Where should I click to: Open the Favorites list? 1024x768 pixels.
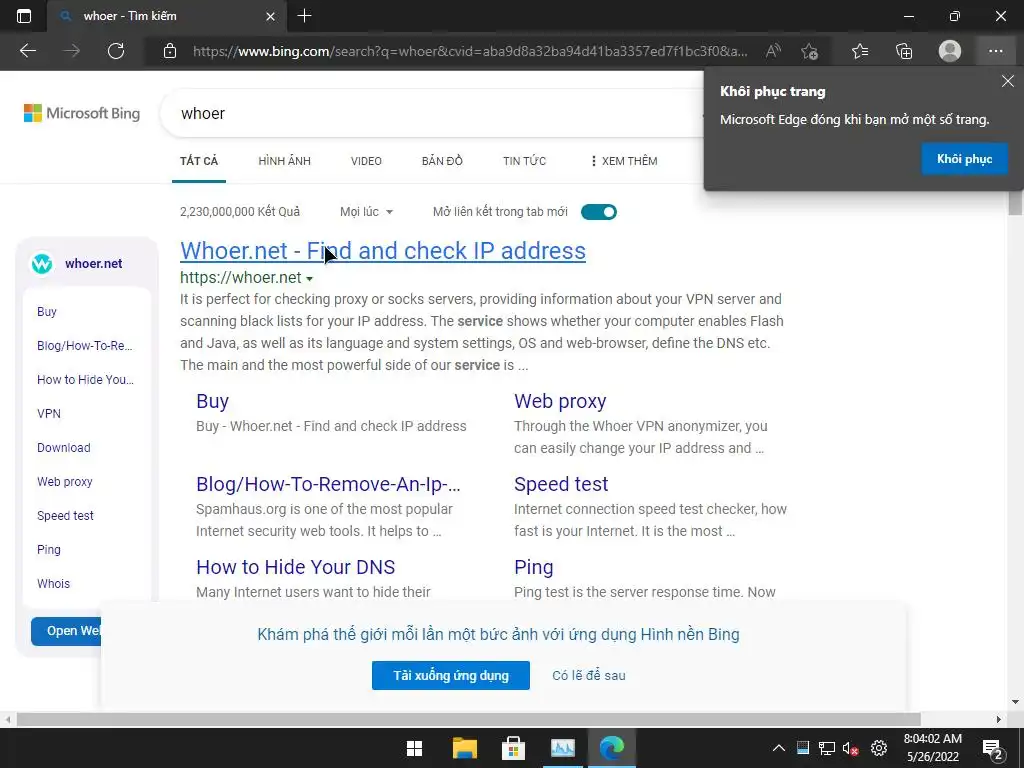pyautogui.click(x=860, y=51)
